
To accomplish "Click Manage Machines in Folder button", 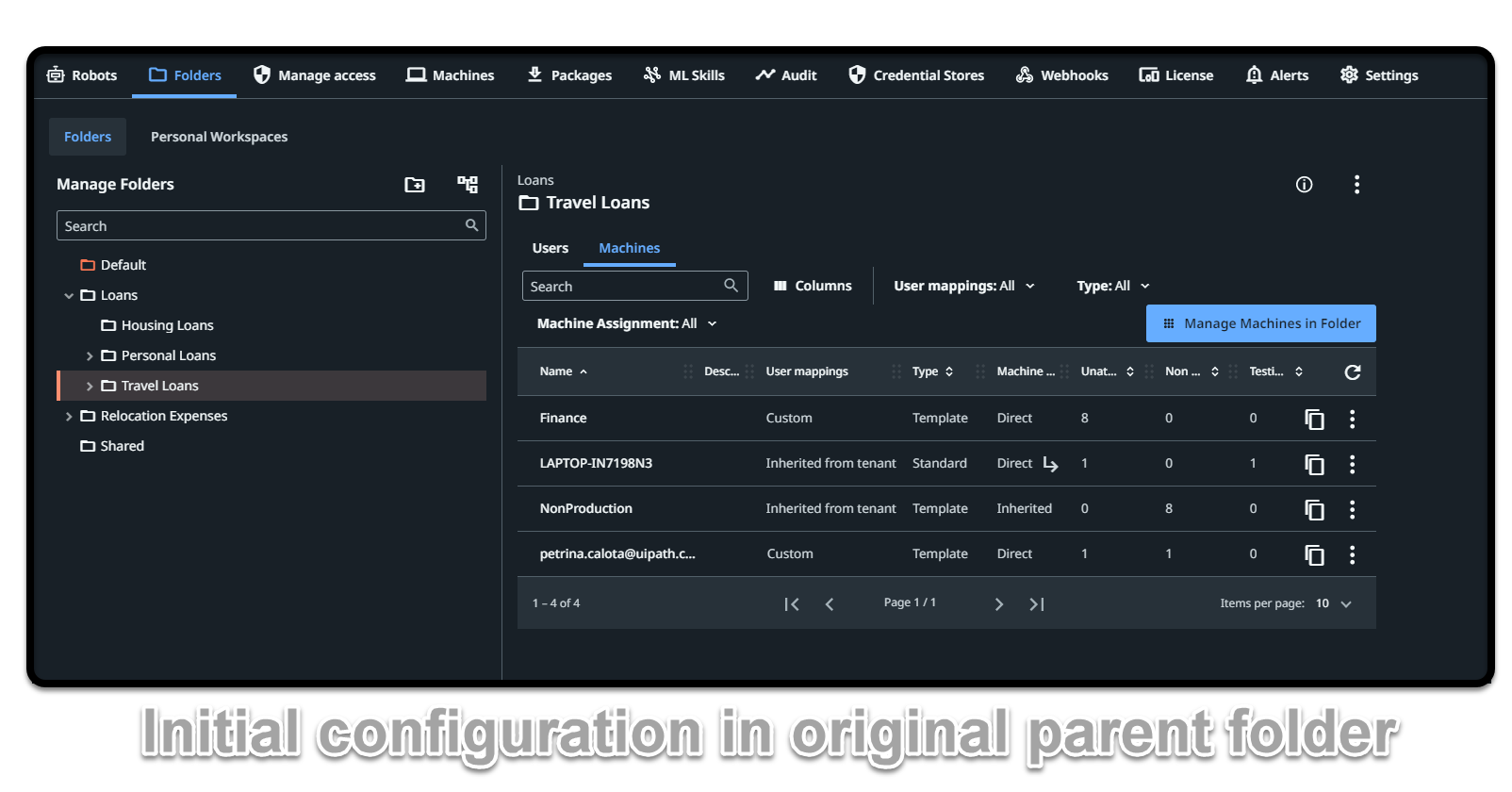I will pos(1260,323).
